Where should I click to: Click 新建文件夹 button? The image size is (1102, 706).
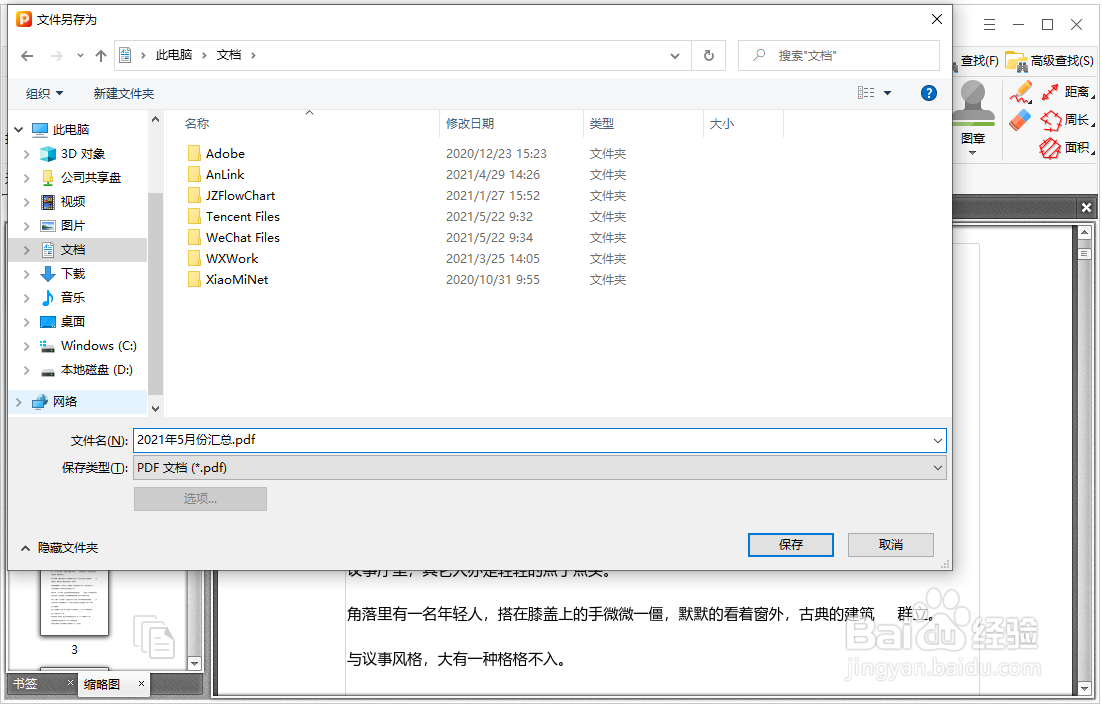pos(124,93)
